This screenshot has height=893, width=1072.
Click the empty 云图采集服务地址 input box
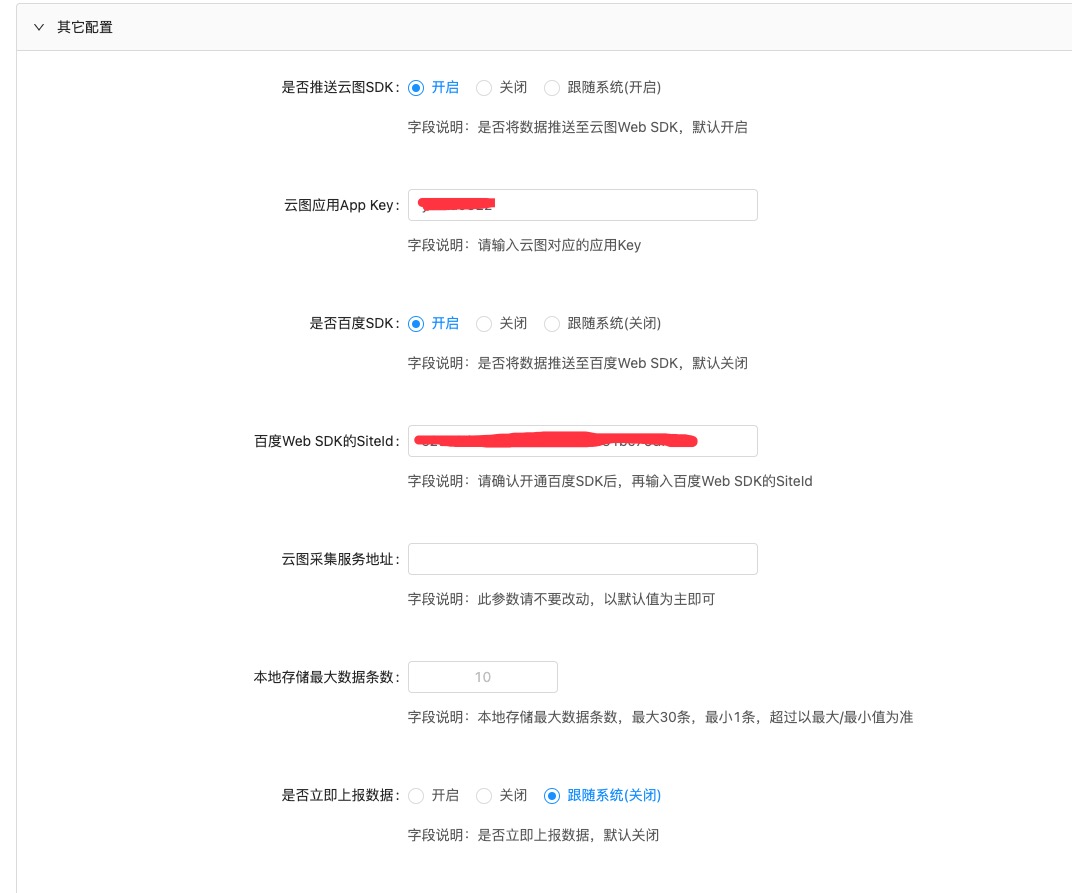click(582, 559)
